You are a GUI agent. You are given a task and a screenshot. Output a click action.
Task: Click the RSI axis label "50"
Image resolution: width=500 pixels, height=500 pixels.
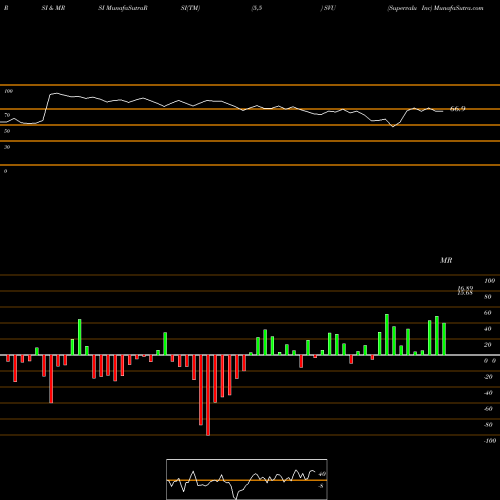click(7, 131)
